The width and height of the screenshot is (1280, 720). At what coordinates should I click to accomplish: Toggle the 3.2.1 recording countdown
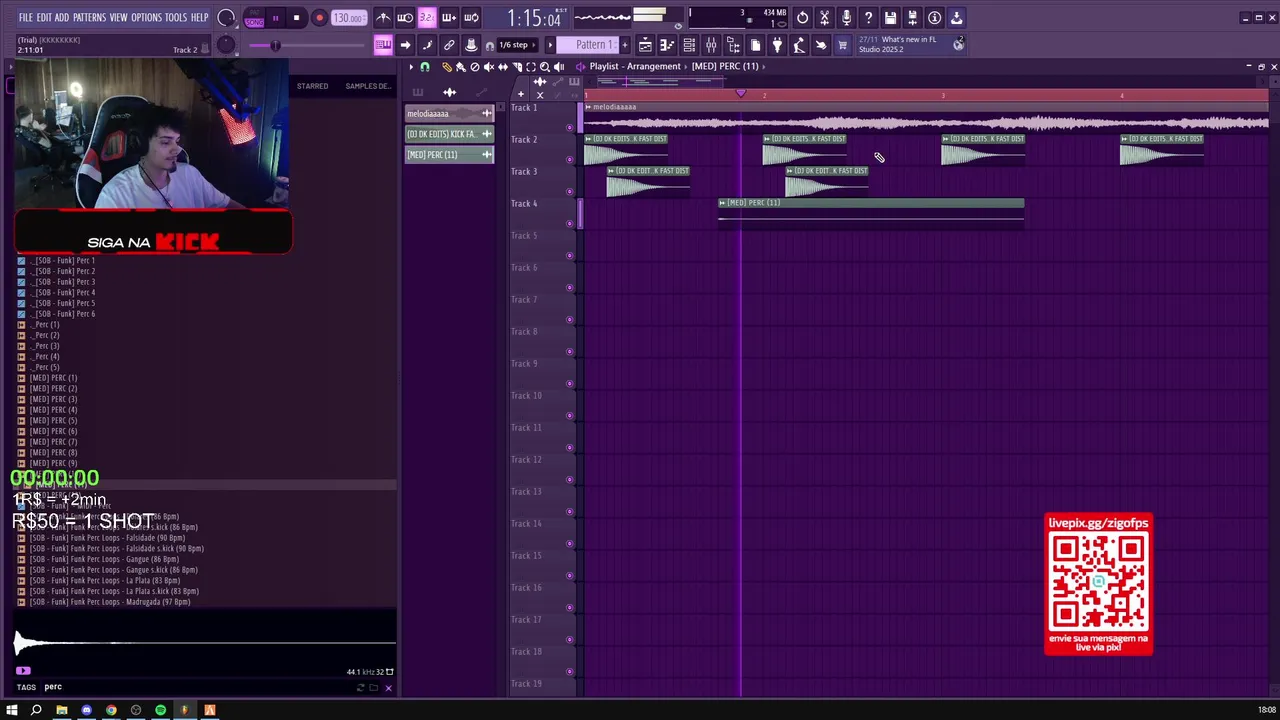tap(427, 18)
